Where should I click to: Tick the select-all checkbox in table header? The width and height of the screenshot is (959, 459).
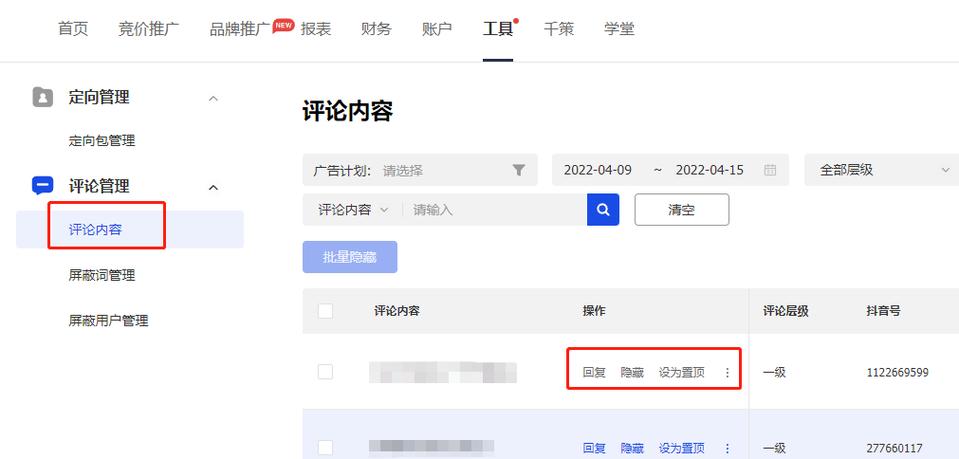pyautogui.click(x=325, y=311)
